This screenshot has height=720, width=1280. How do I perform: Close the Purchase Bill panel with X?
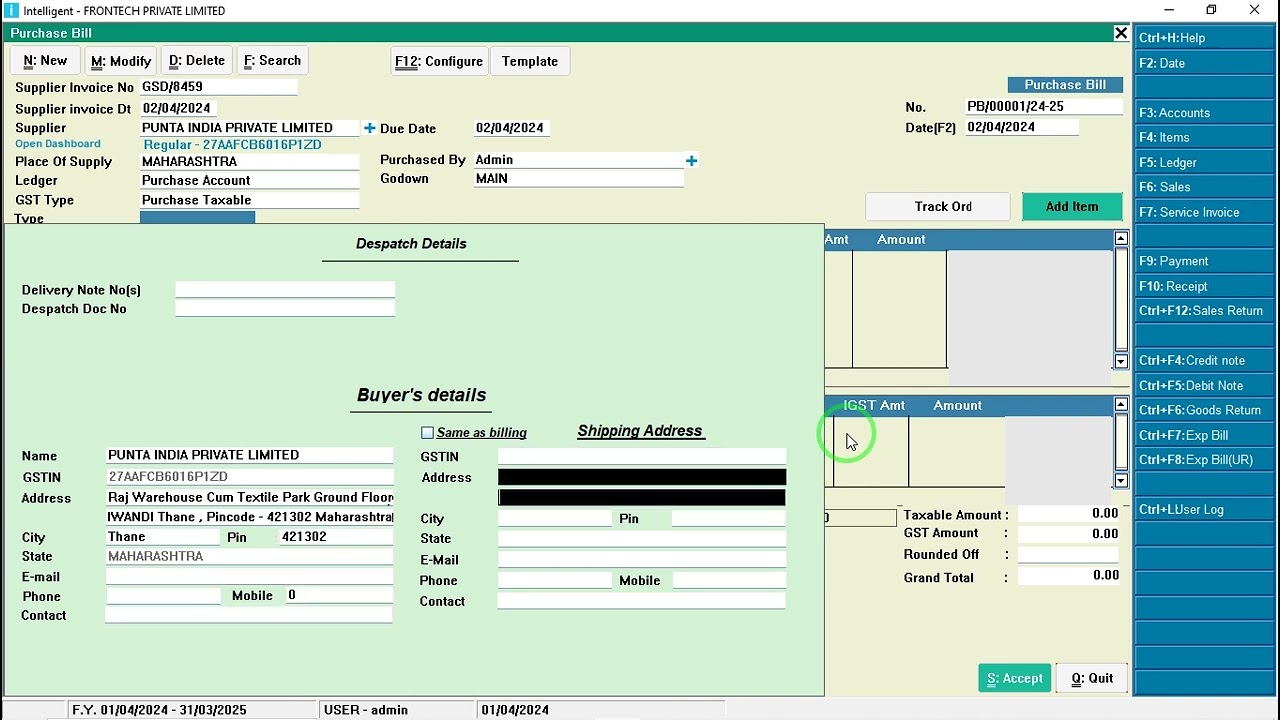pyautogui.click(x=1121, y=33)
